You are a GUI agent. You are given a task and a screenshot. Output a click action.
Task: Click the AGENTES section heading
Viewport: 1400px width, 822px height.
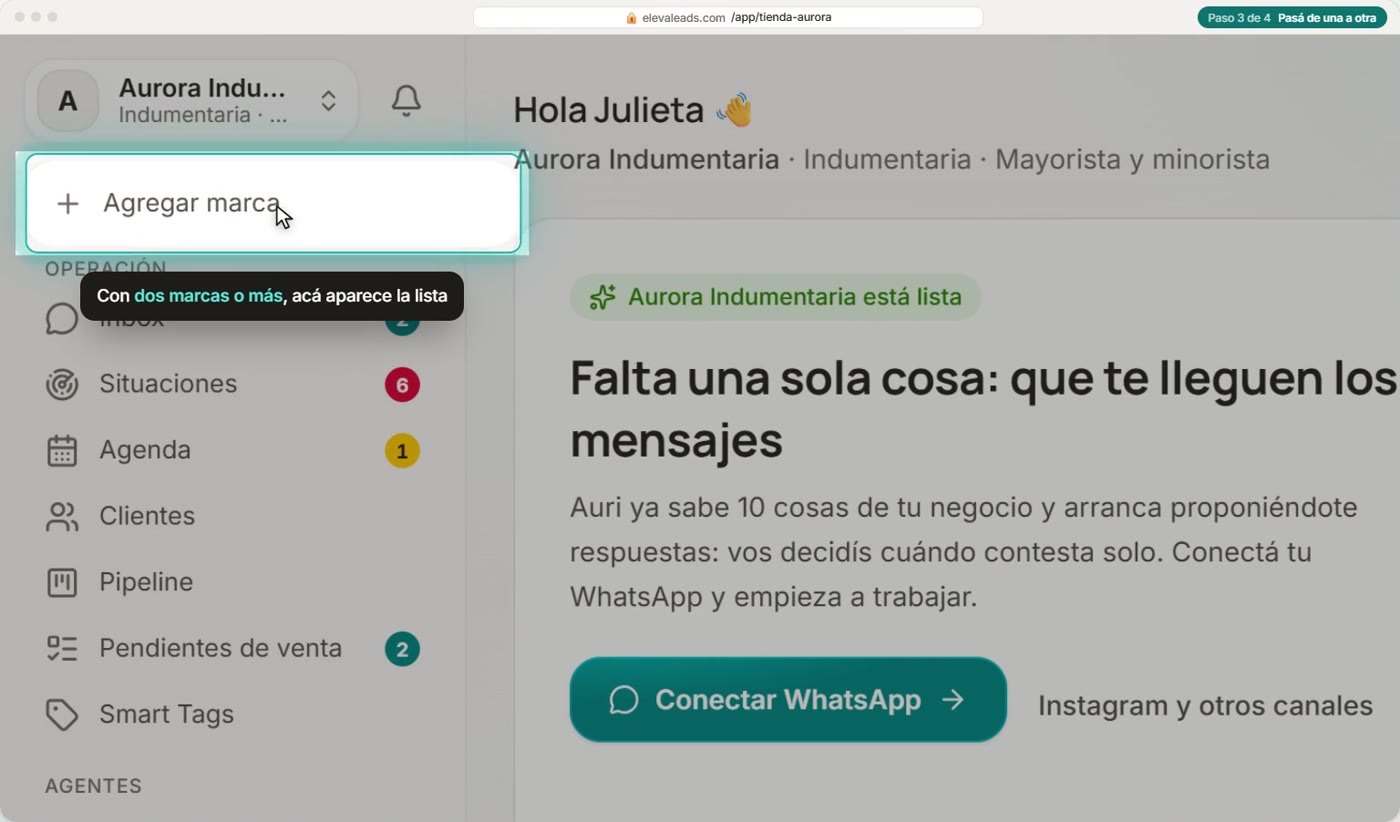point(93,786)
